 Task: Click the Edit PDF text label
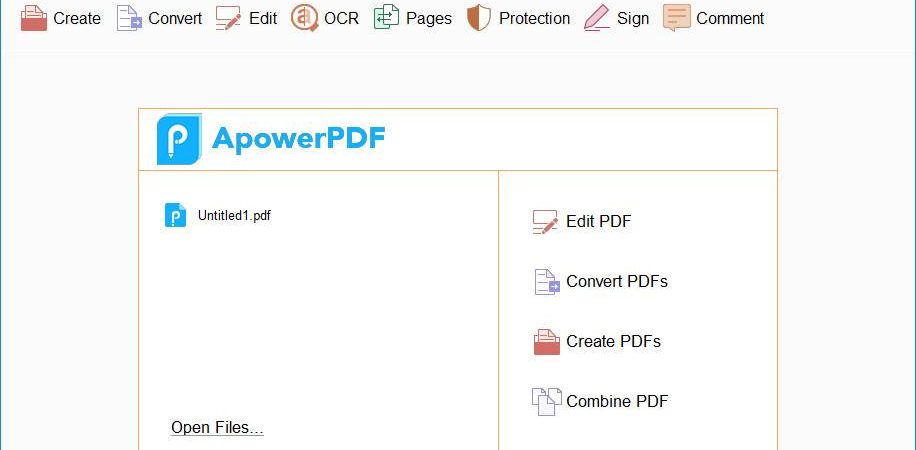pyautogui.click(x=599, y=221)
